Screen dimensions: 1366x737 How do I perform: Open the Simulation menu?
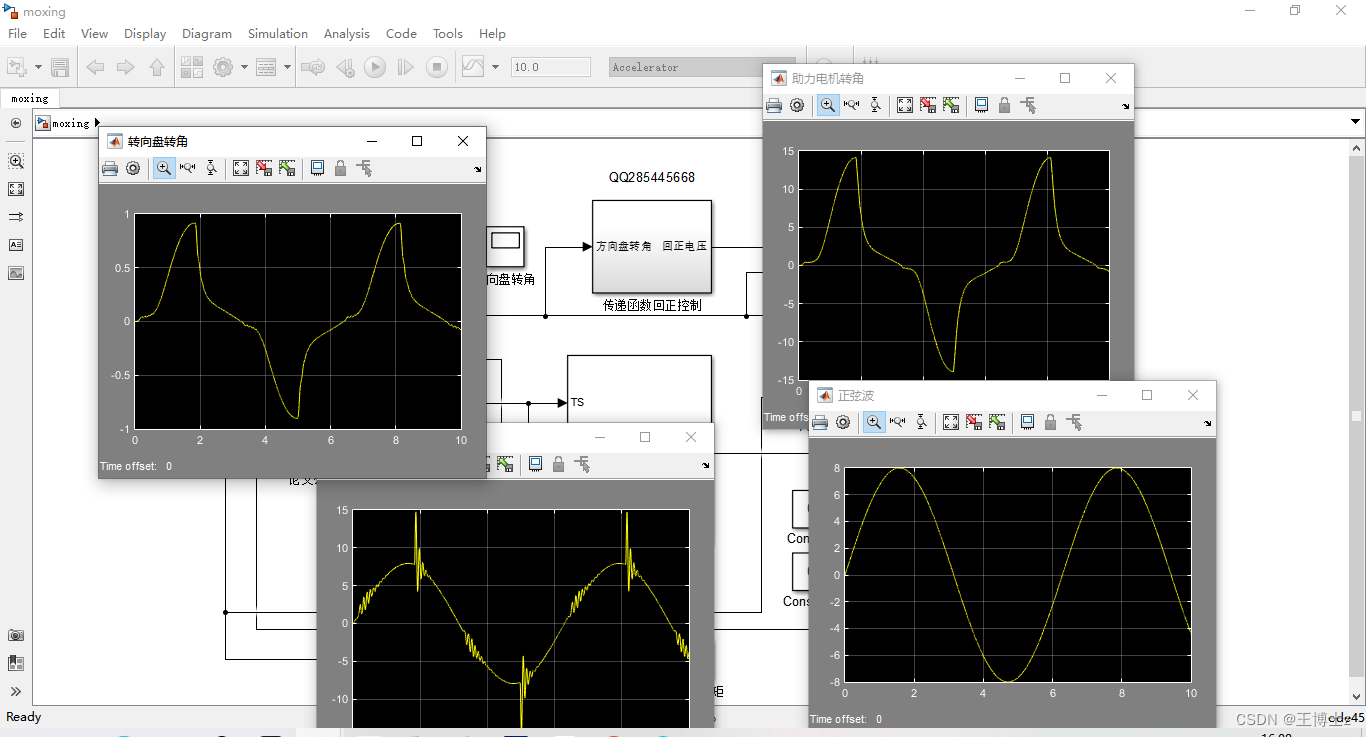[x=277, y=33]
